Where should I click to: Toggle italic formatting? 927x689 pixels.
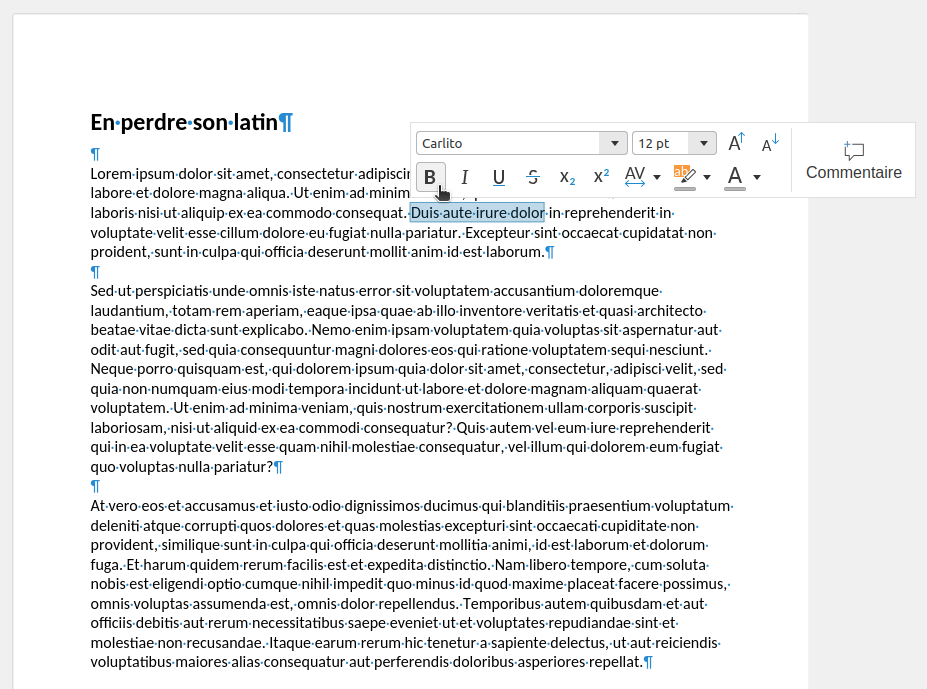coord(464,177)
